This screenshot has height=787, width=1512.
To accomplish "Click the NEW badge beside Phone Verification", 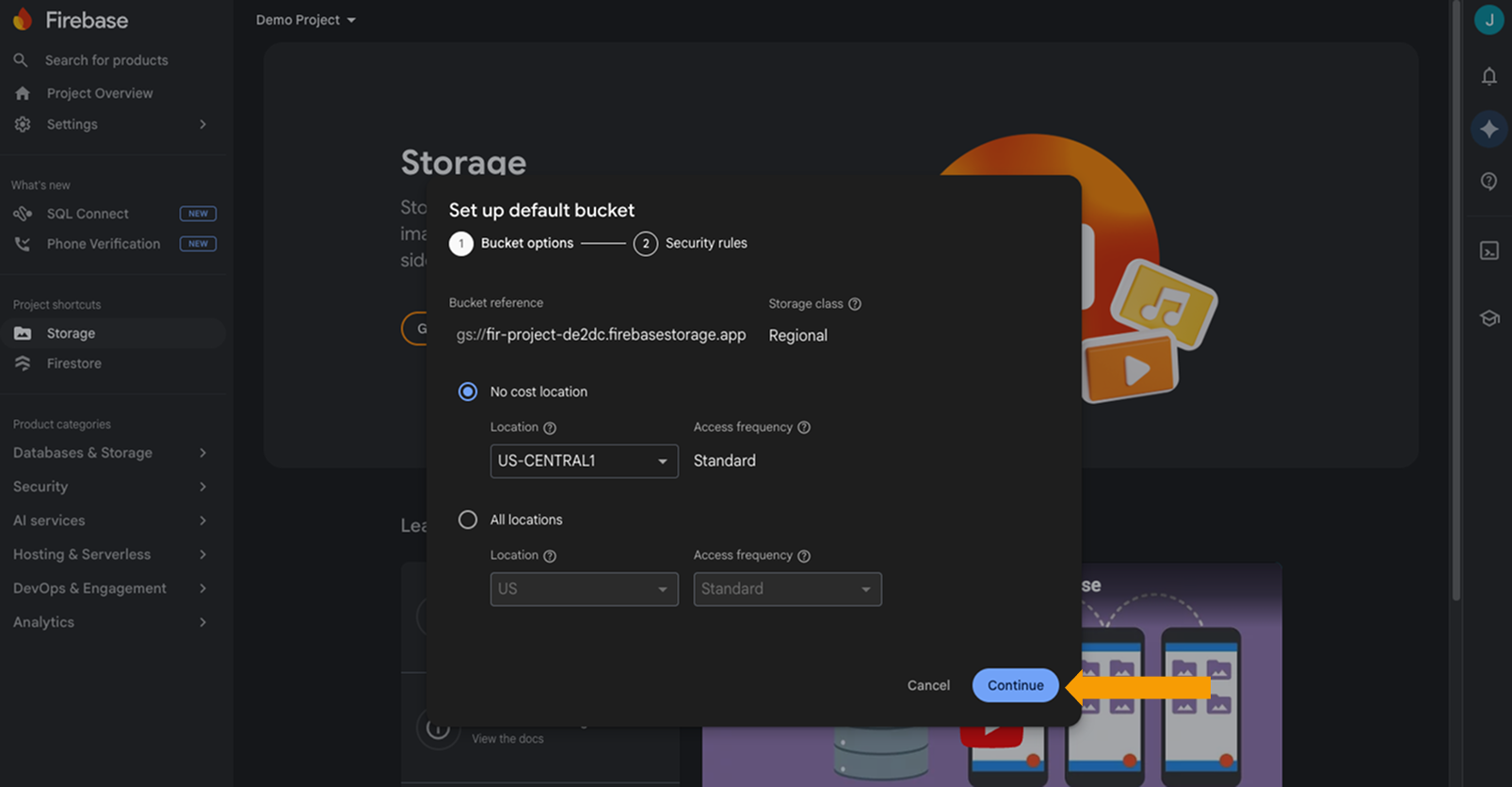I will 198,244.
